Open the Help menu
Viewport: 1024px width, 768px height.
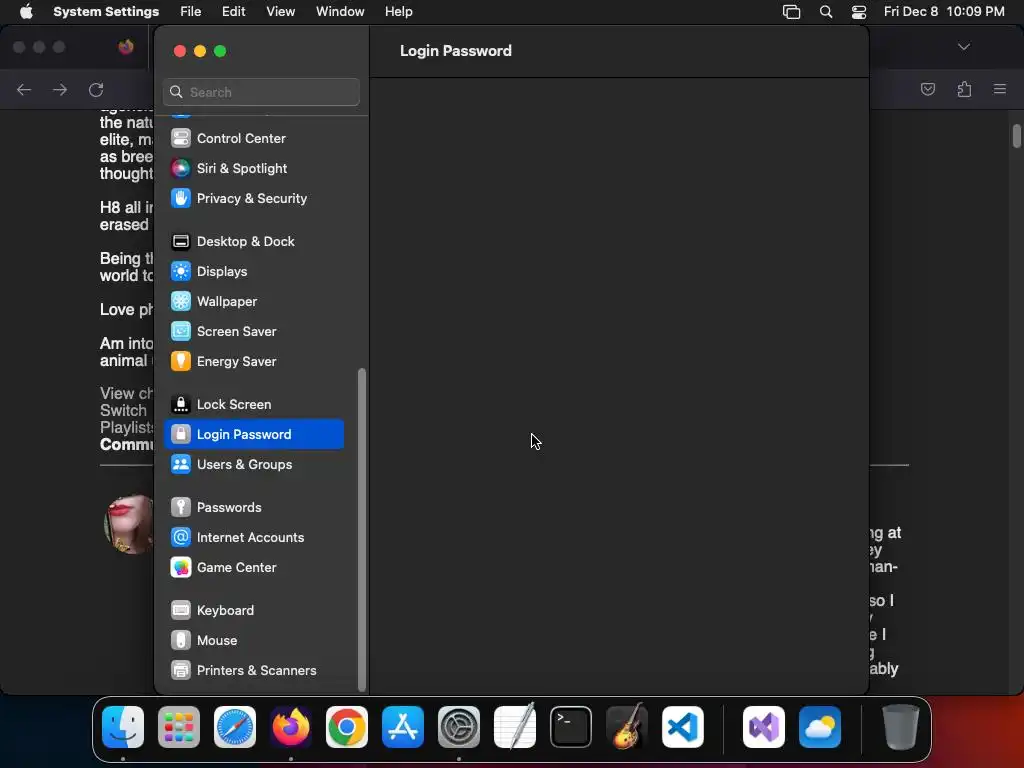pyautogui.click(x=398, y=12)
